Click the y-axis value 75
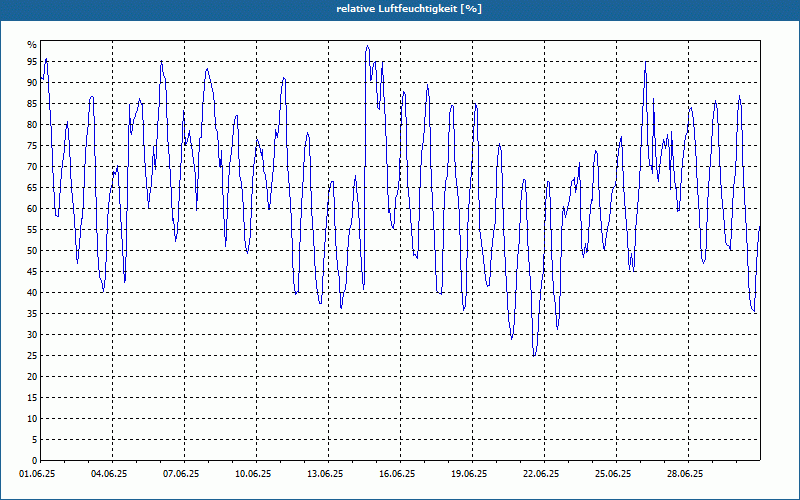 tap(32, 145)
